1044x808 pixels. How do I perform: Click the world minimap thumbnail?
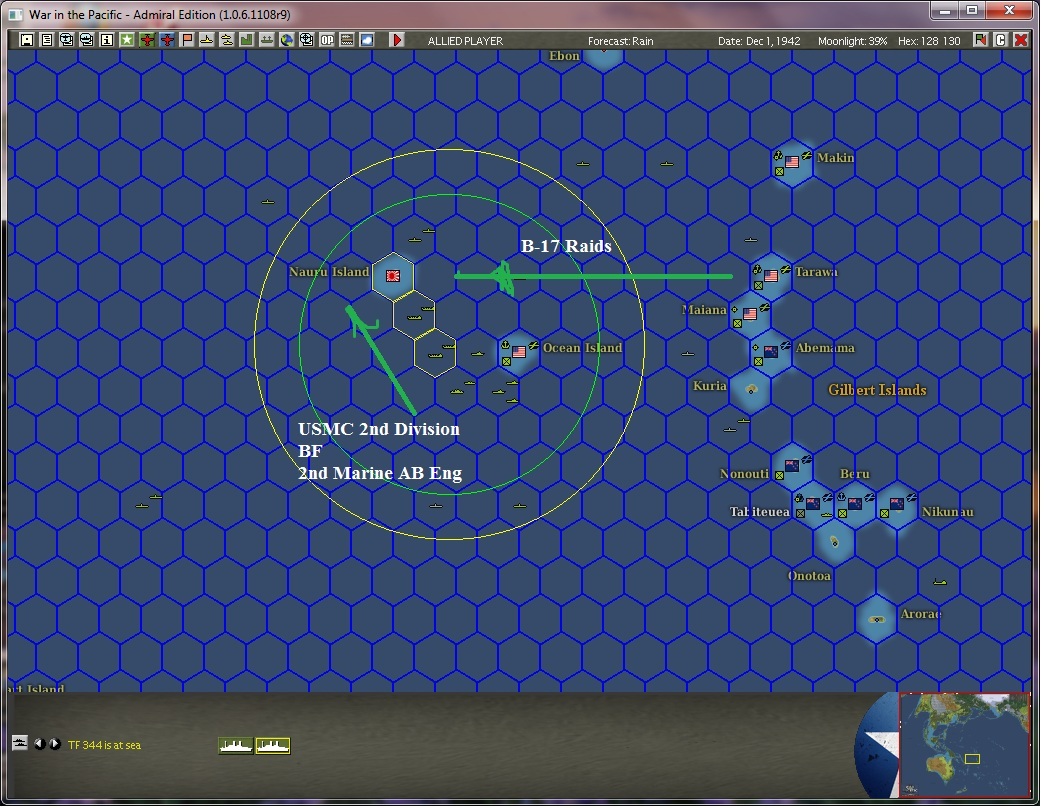(x=964, y=744)
